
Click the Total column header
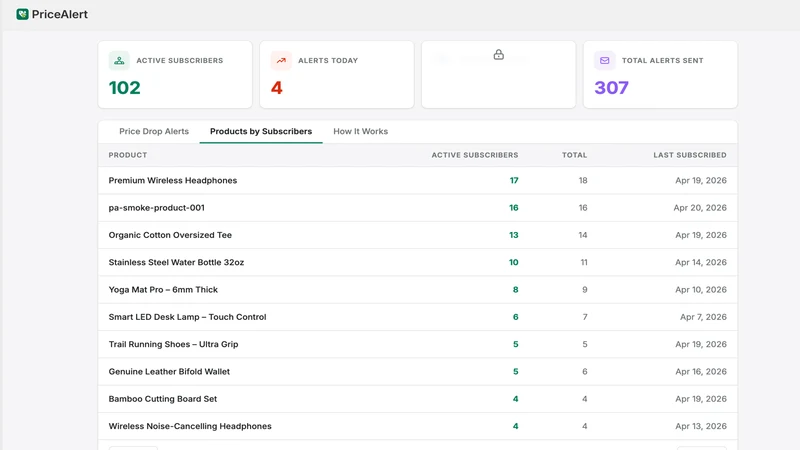click(574, 155)
